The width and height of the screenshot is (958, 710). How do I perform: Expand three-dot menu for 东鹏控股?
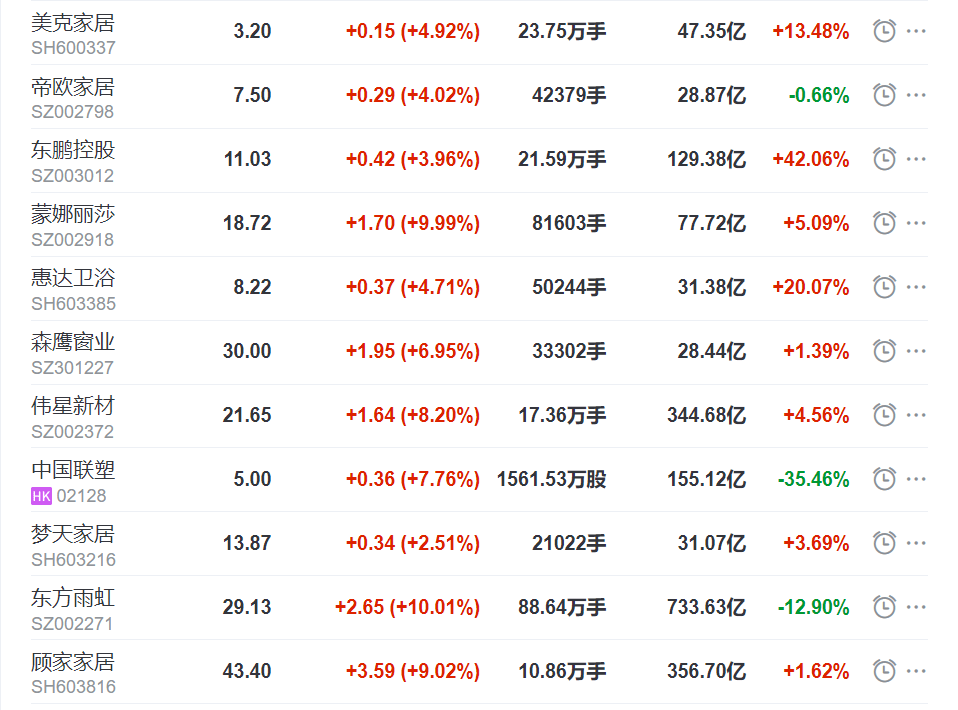(916, 159)
